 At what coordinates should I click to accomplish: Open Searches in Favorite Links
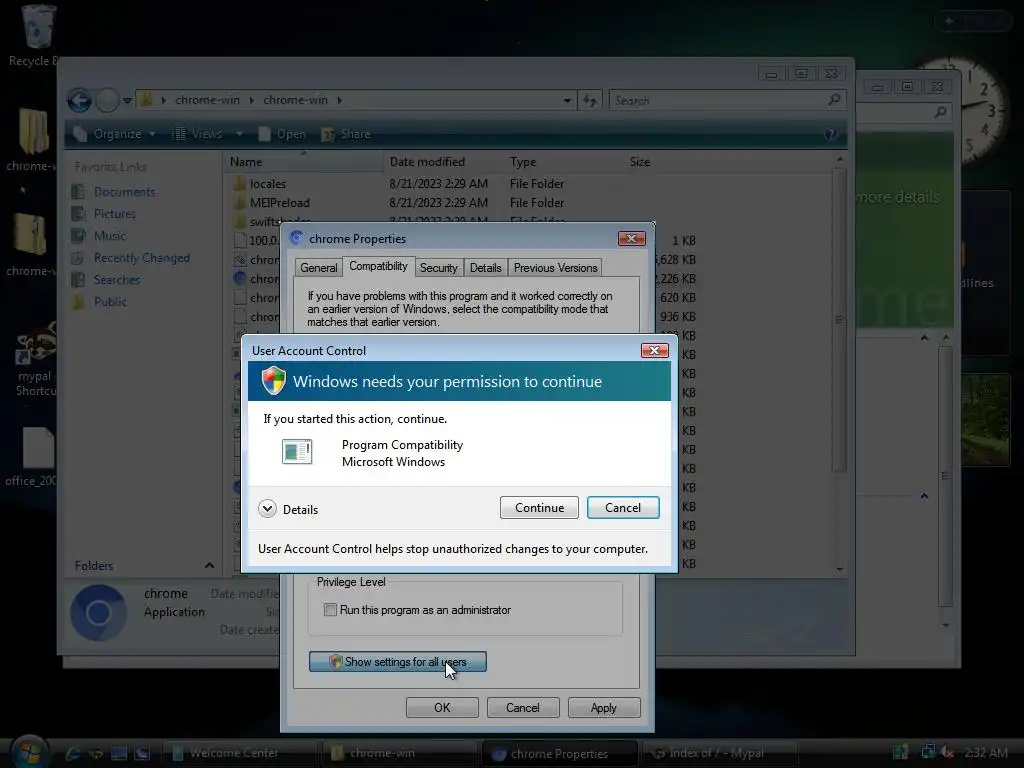116,280
